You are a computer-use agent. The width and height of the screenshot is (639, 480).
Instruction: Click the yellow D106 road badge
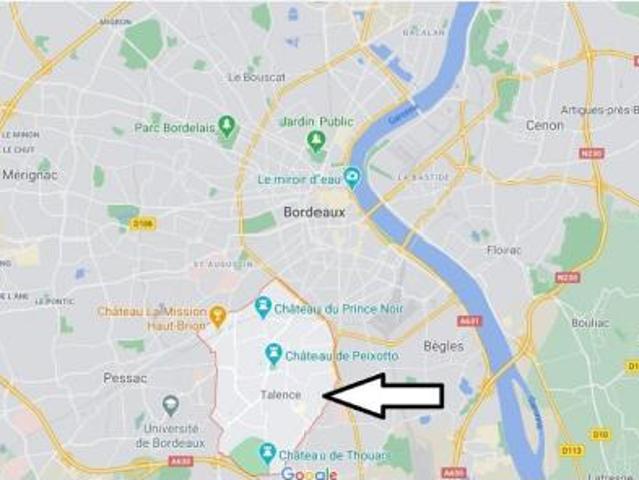pyautogui.click(x=143, y=224)
